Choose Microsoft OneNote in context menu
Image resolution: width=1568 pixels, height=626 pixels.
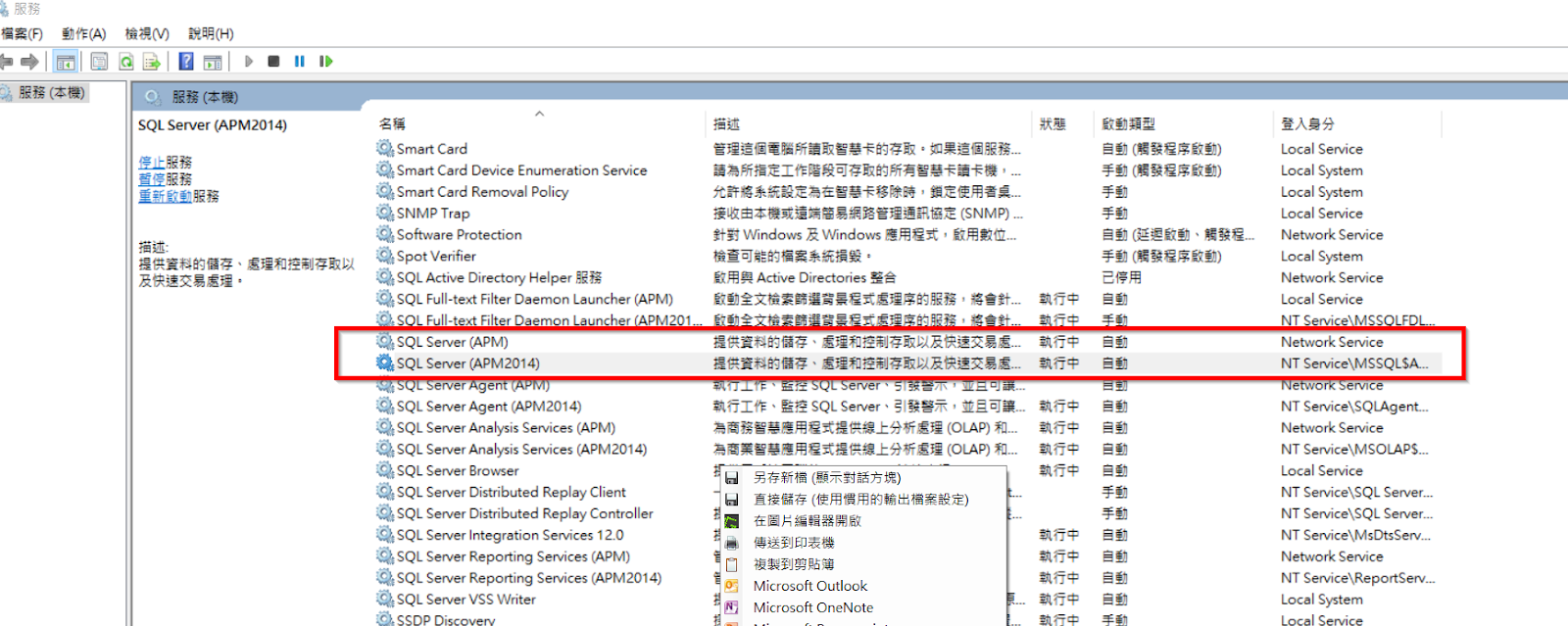click(x=813, y=607)
